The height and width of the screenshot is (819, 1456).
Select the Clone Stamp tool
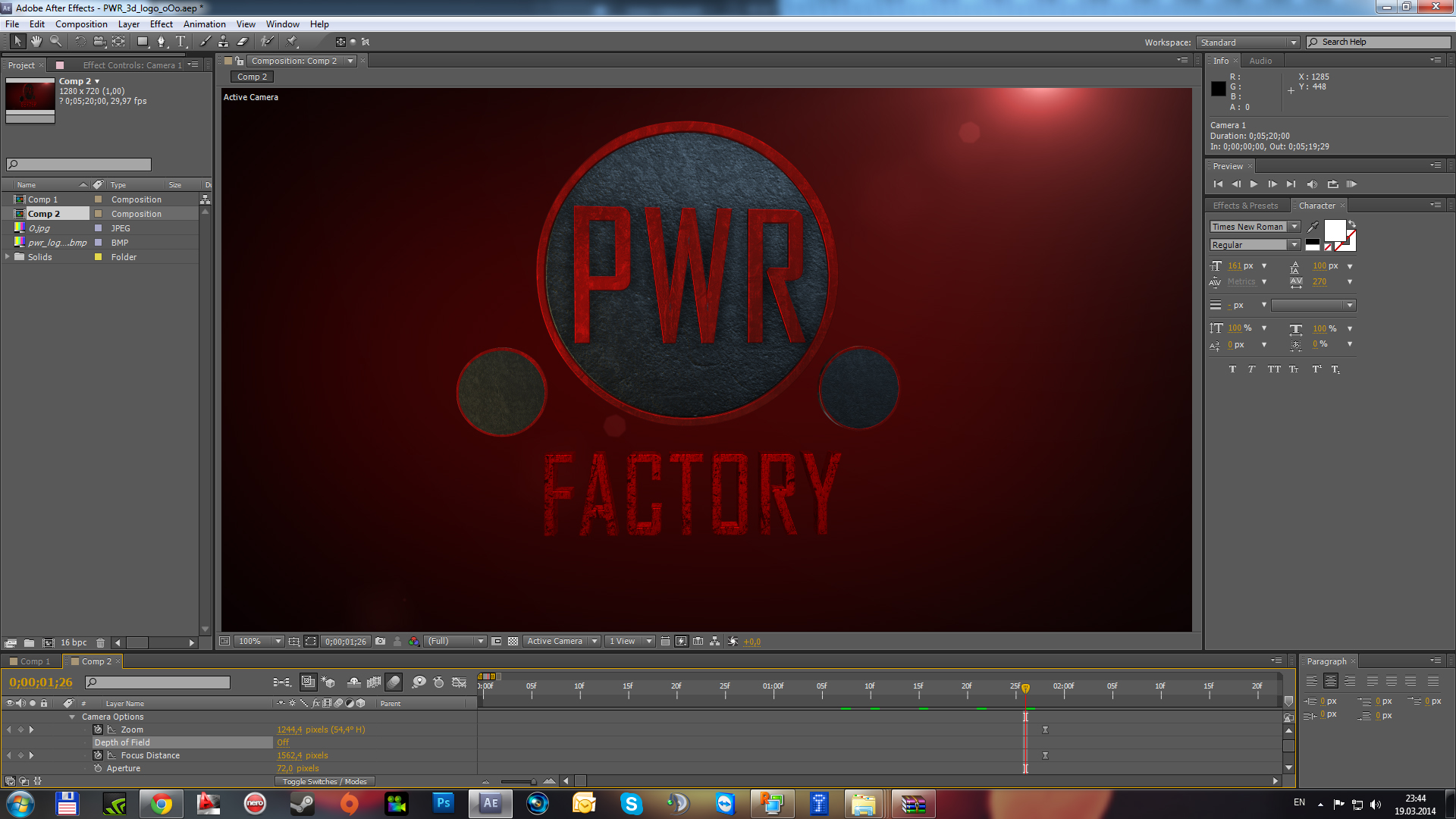[x=223, y=42]
